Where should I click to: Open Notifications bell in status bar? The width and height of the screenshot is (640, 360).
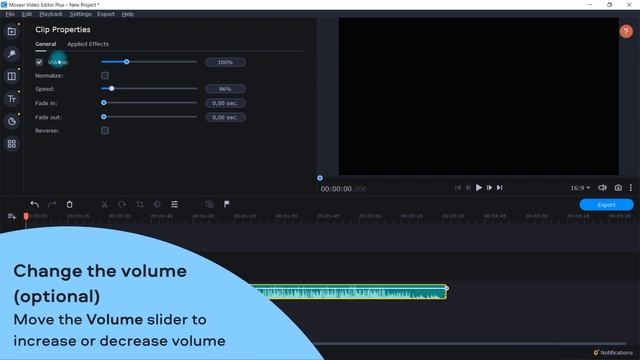point(613,352)
